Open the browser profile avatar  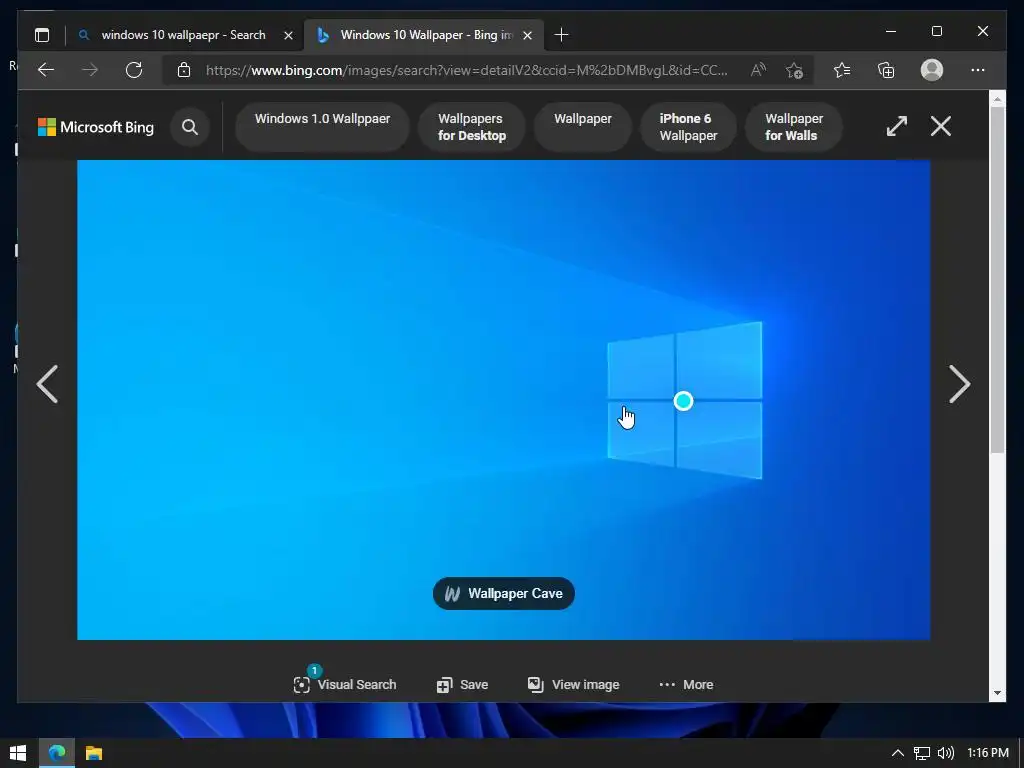(932, 70)
